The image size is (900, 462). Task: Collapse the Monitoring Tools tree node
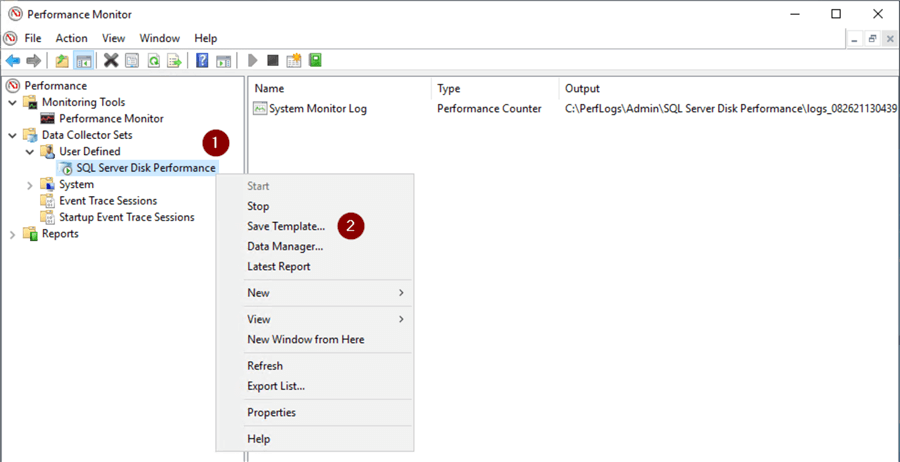tap(13, 102)
